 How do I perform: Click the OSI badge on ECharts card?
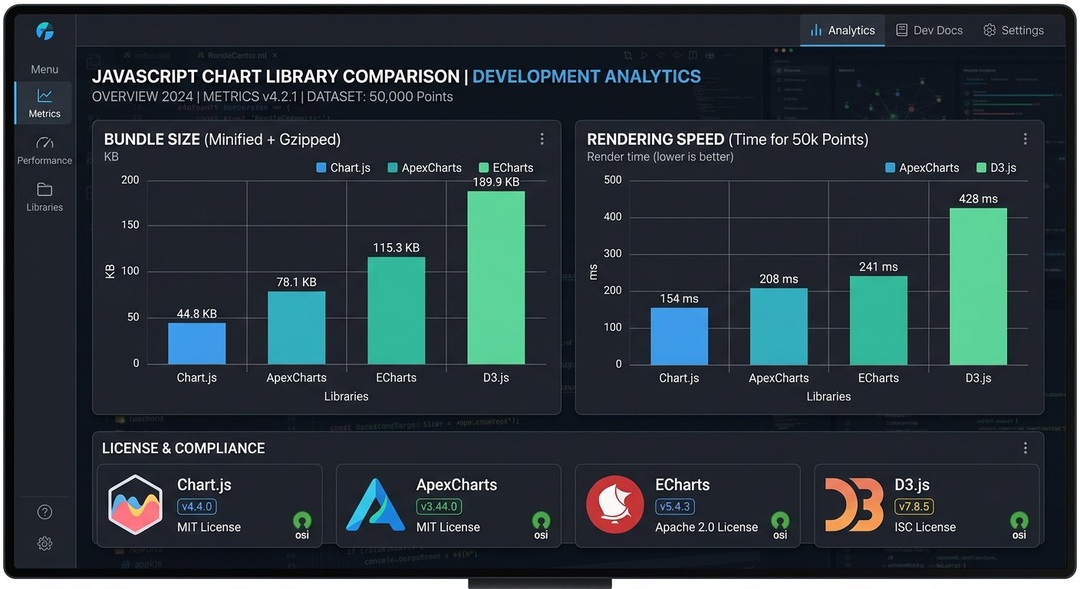point(780,526)
